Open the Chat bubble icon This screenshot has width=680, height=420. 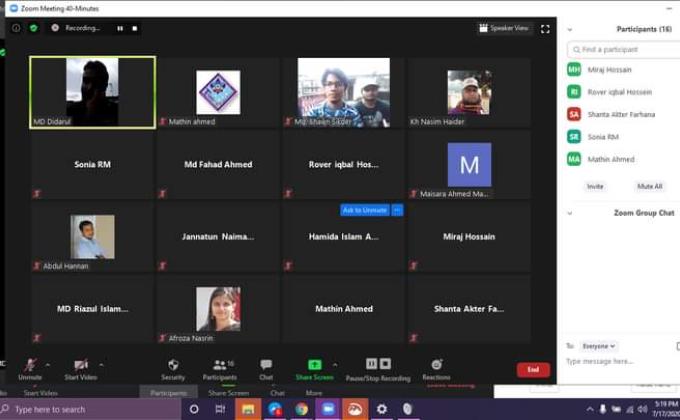point(266,365)
